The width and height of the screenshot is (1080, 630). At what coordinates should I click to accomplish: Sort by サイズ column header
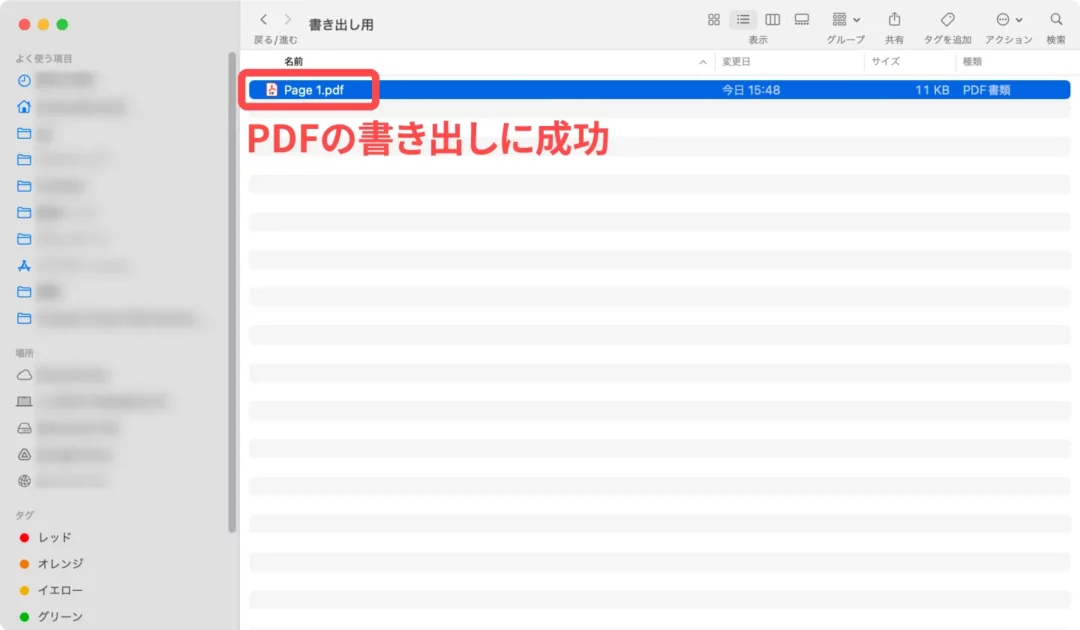(885, 62)
